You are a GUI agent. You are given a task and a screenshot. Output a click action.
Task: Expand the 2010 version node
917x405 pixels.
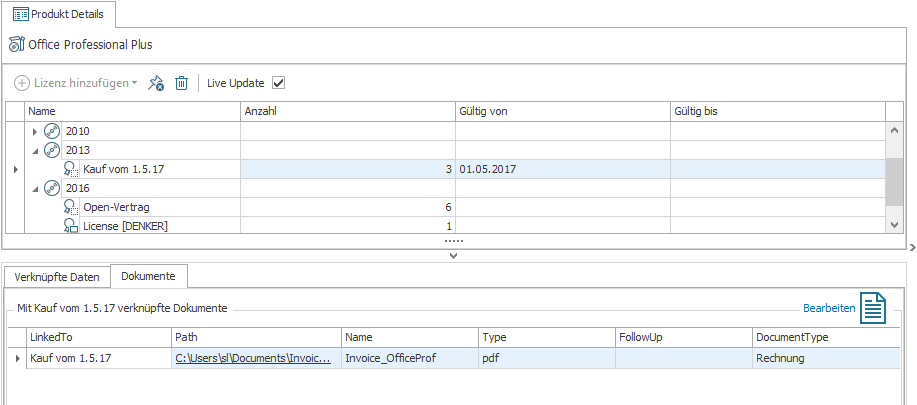[x=35, y=131]
